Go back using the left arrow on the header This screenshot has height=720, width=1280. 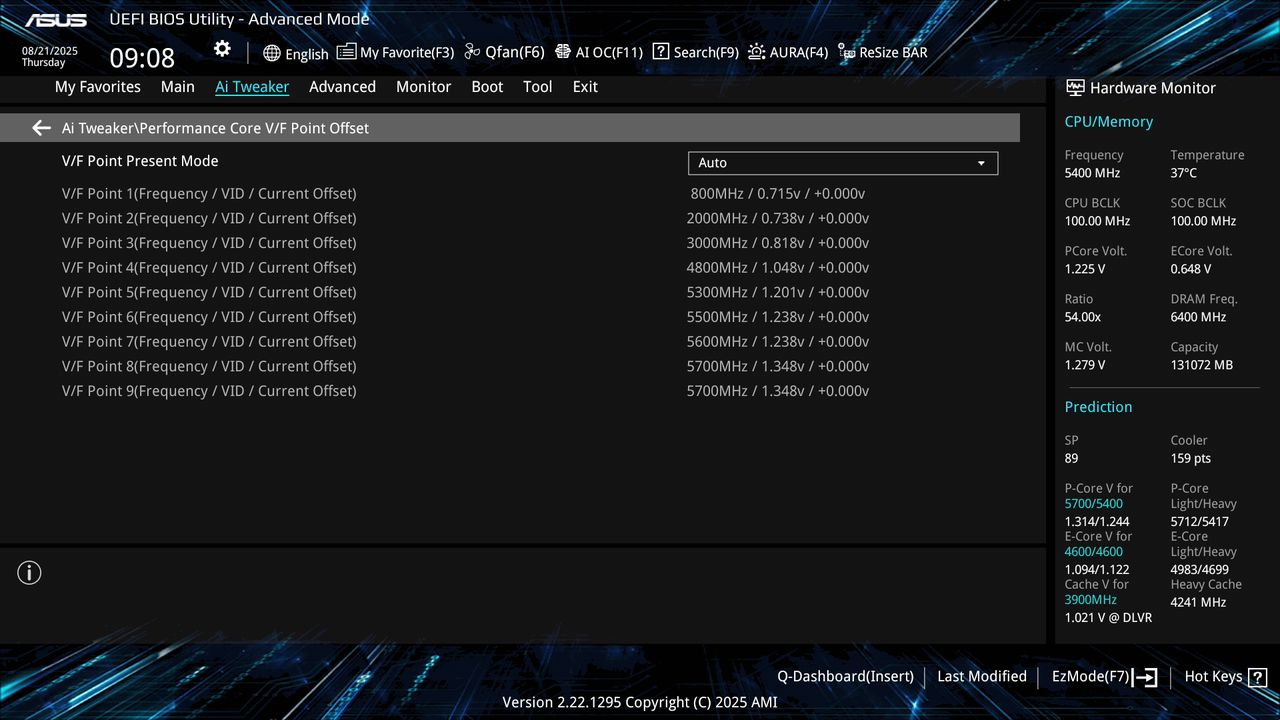click(x=40, y=127)
